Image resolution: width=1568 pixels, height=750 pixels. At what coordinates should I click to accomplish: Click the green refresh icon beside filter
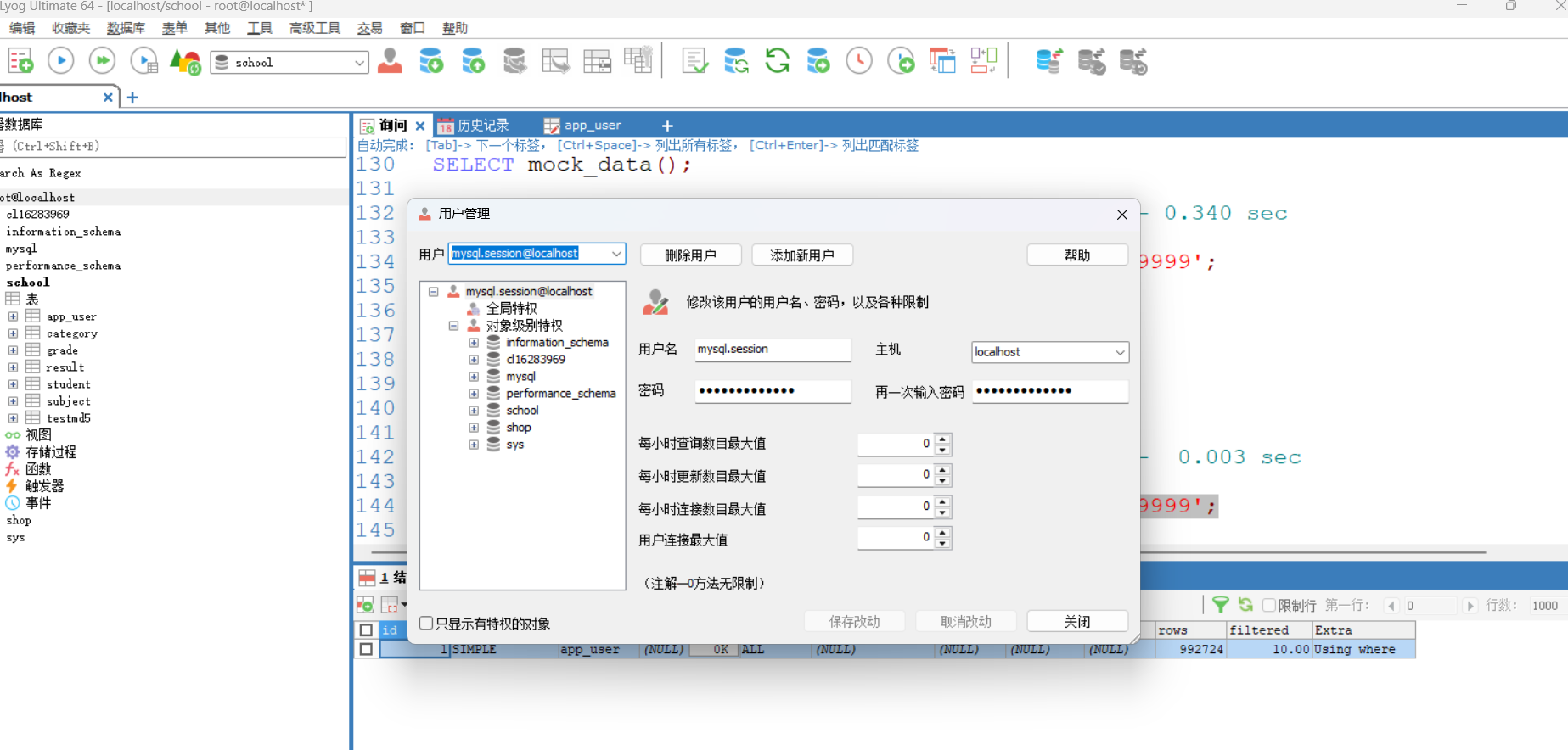pos(1245,605)
